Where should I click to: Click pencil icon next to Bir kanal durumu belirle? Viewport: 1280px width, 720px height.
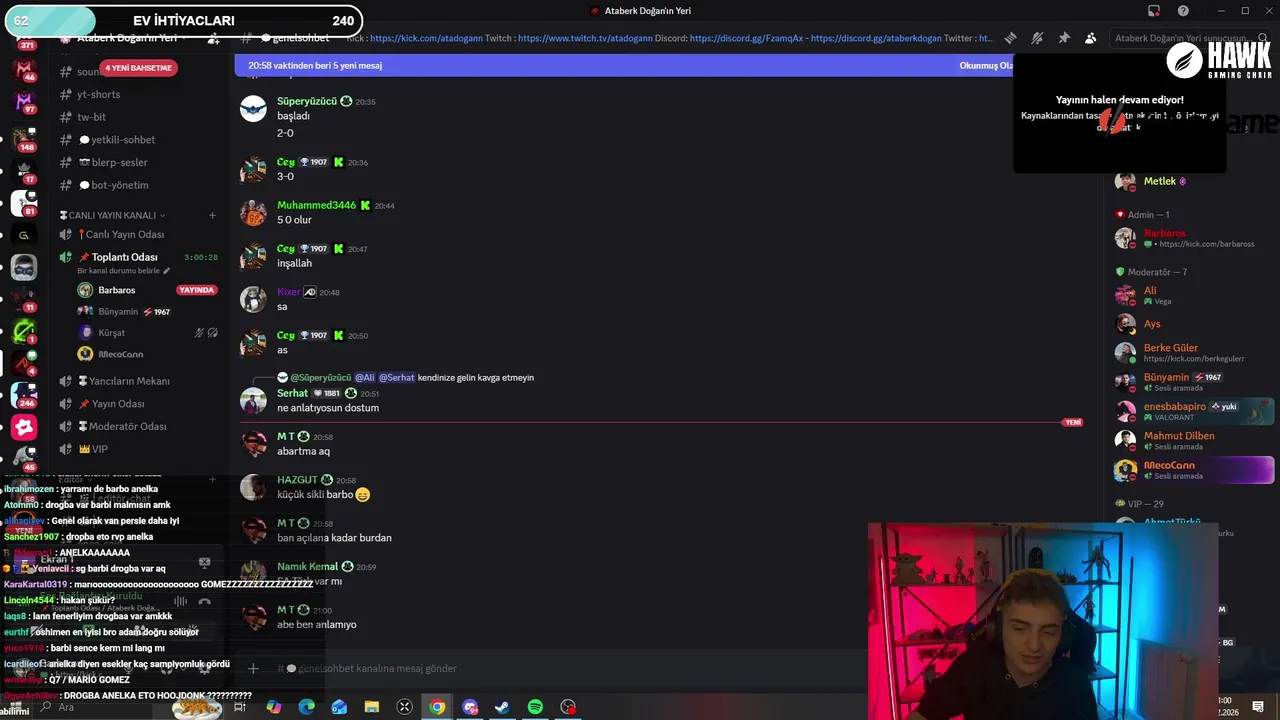point(167,271)
